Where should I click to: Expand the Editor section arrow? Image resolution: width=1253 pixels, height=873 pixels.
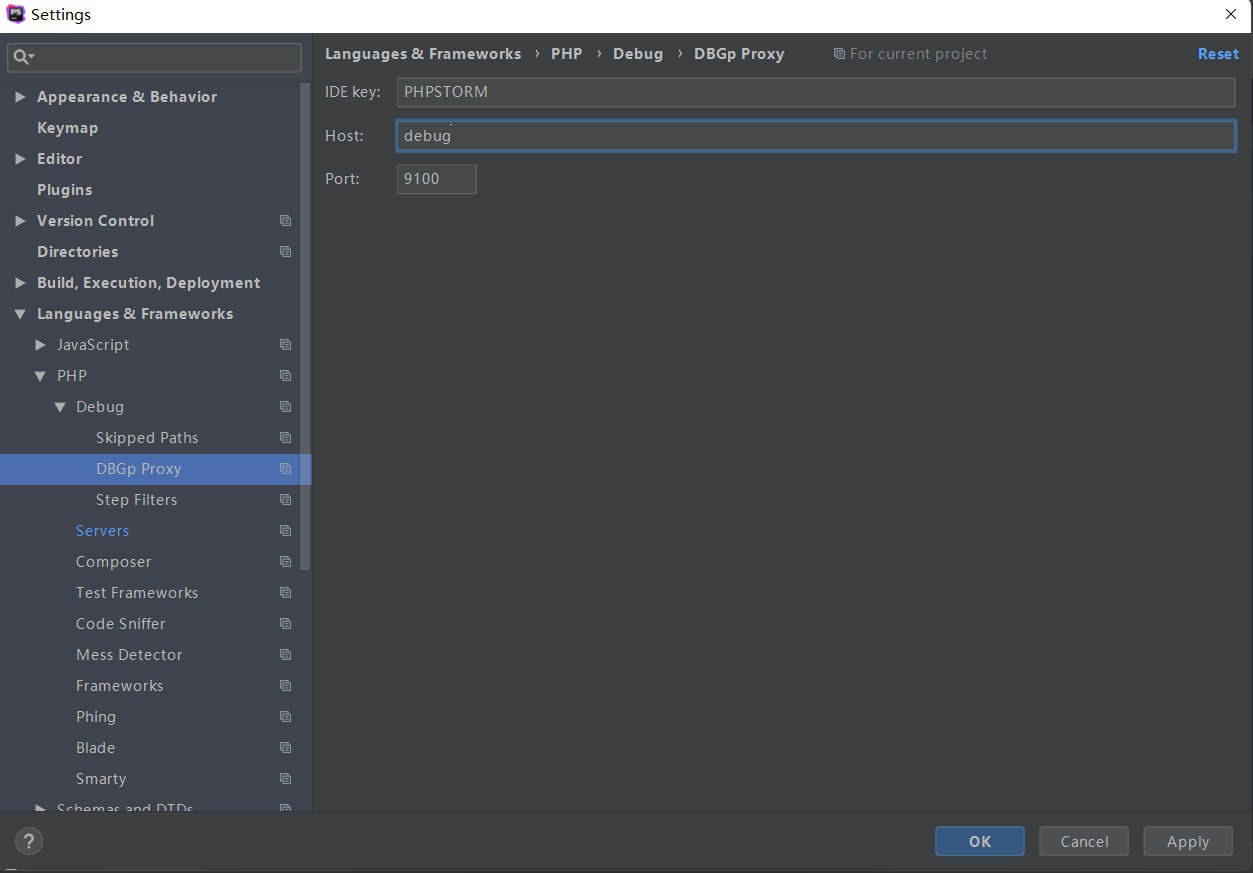click(x=20, y=159)
